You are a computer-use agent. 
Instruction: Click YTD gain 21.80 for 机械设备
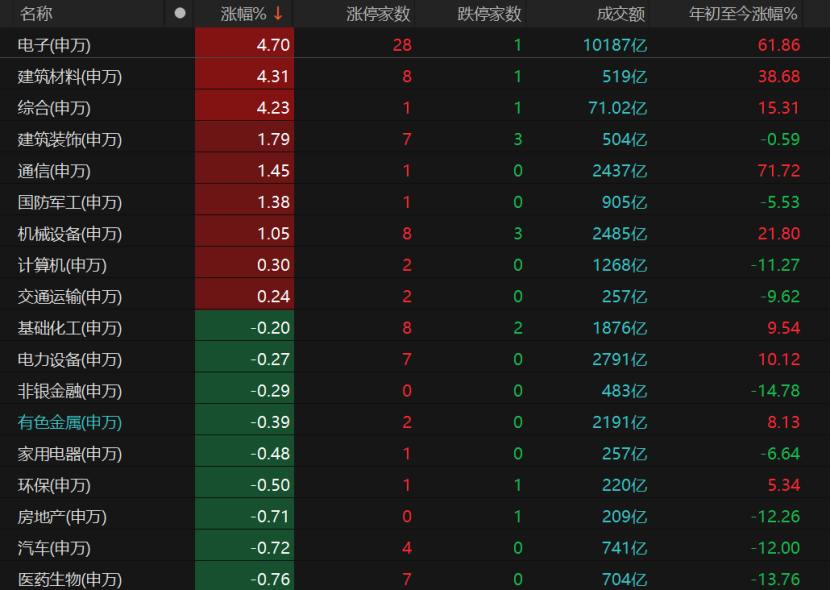pyautogui.click(x=779, y=234)
